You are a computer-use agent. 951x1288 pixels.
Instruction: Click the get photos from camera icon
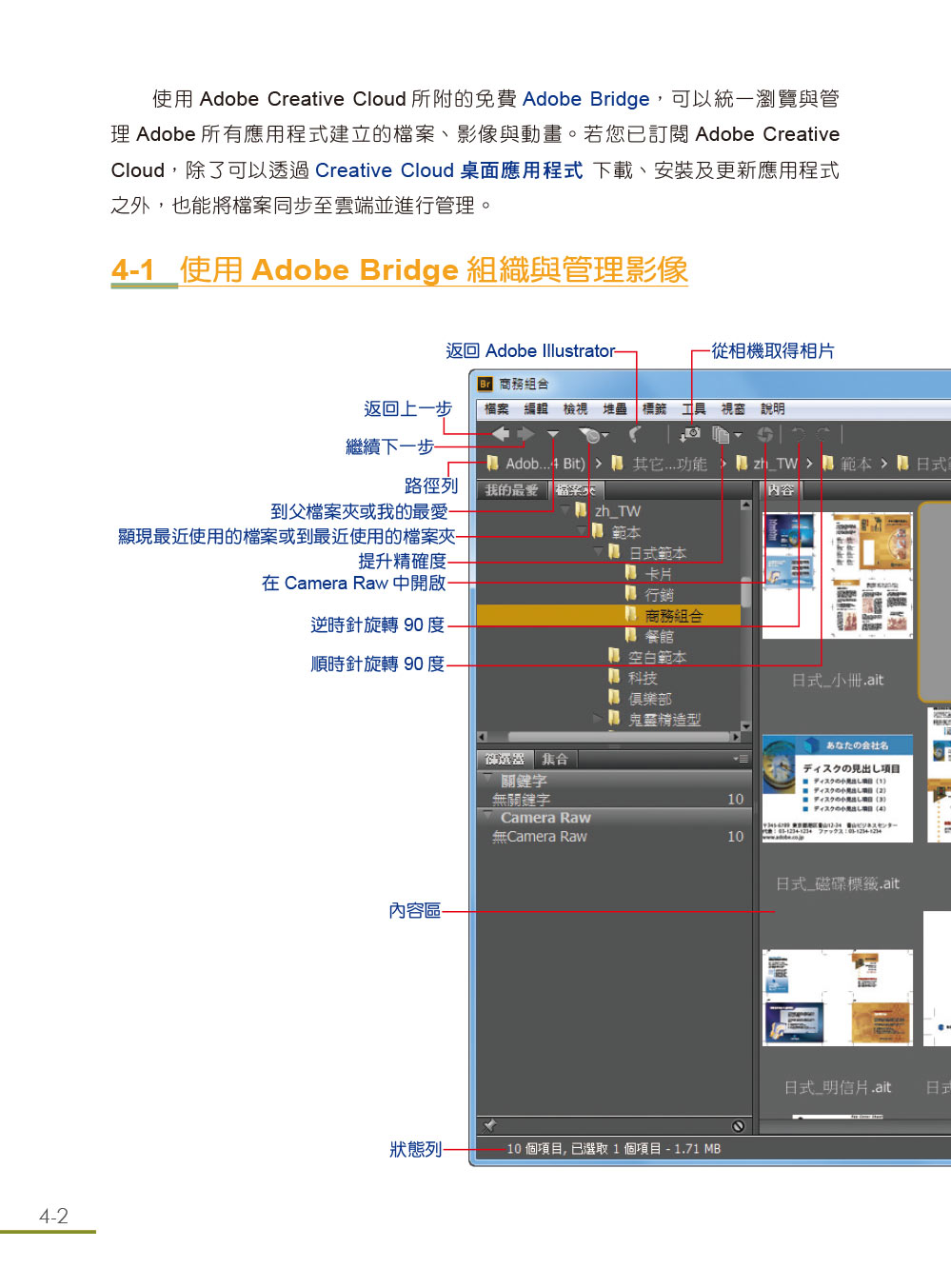coord(691,434)
